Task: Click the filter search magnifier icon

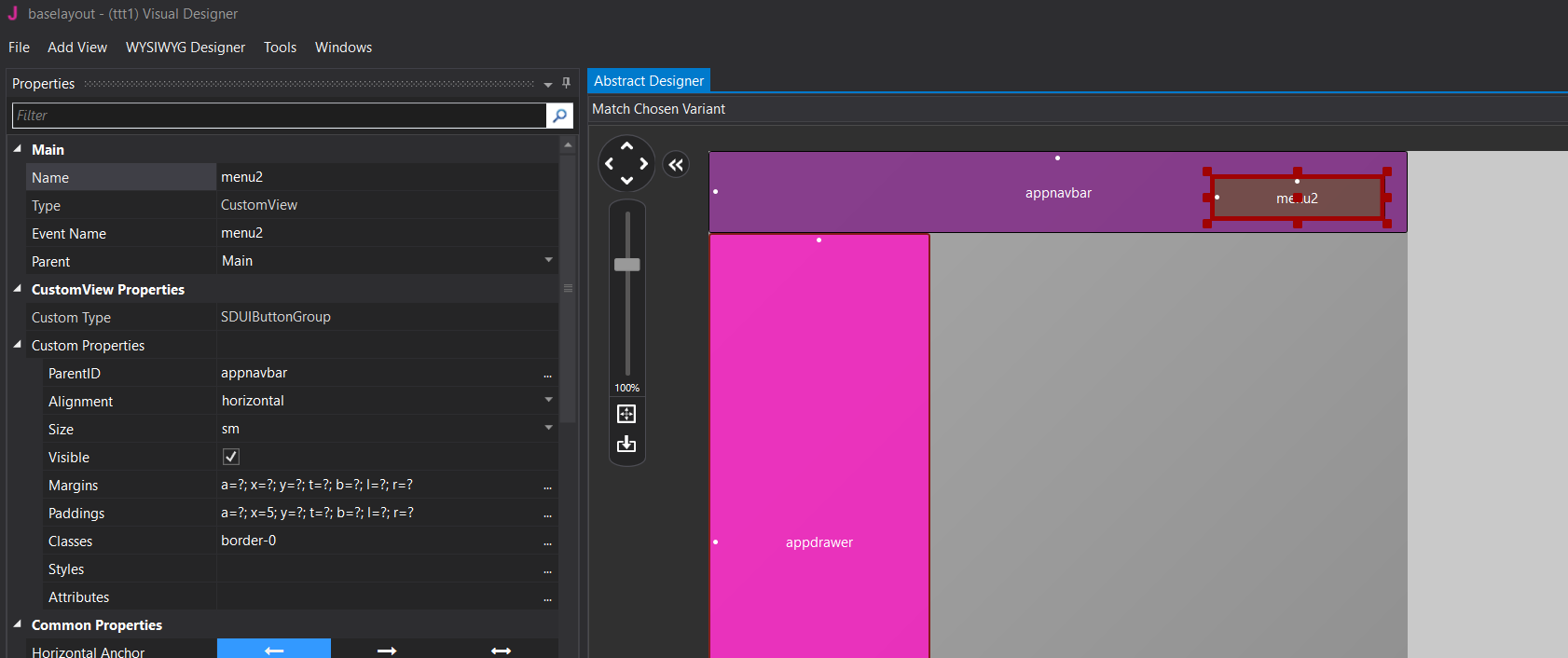Action: pyautogui.click(x=559, y=116)
